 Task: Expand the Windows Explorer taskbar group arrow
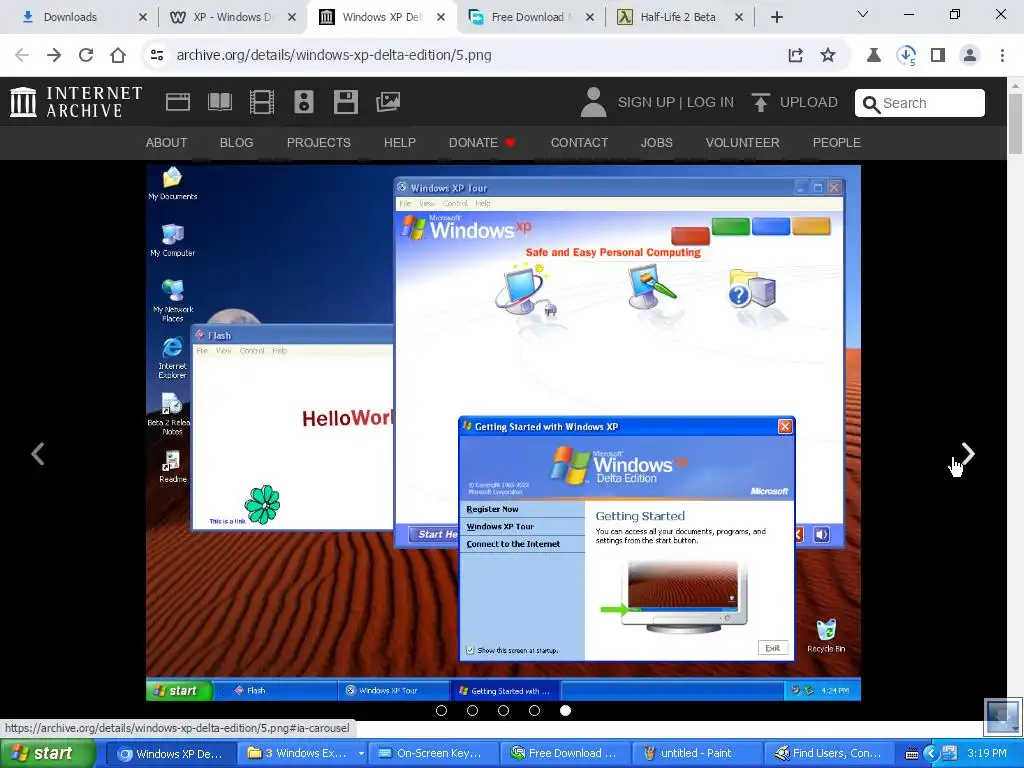(x=360, y=754)
